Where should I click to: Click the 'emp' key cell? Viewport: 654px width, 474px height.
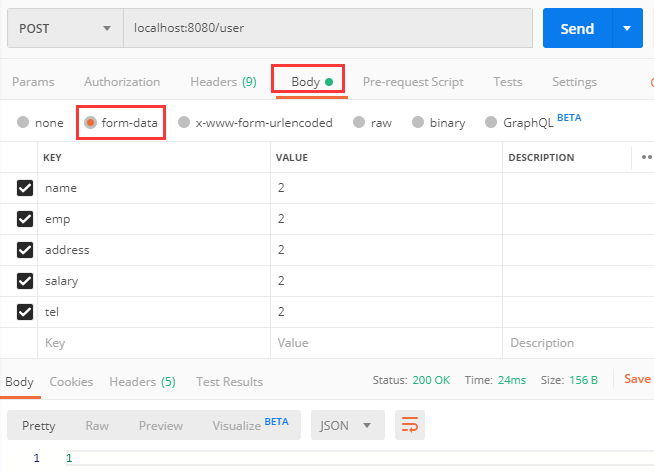tap(154, 219)
